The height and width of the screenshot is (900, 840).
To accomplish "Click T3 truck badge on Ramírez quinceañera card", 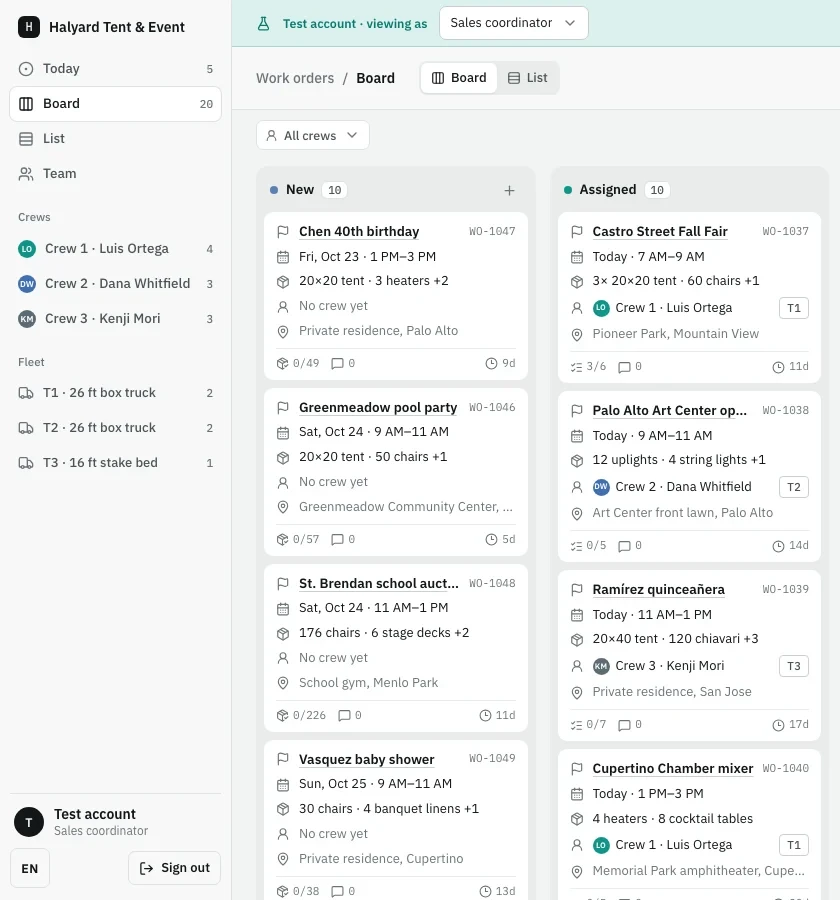I will click(793, 666).
